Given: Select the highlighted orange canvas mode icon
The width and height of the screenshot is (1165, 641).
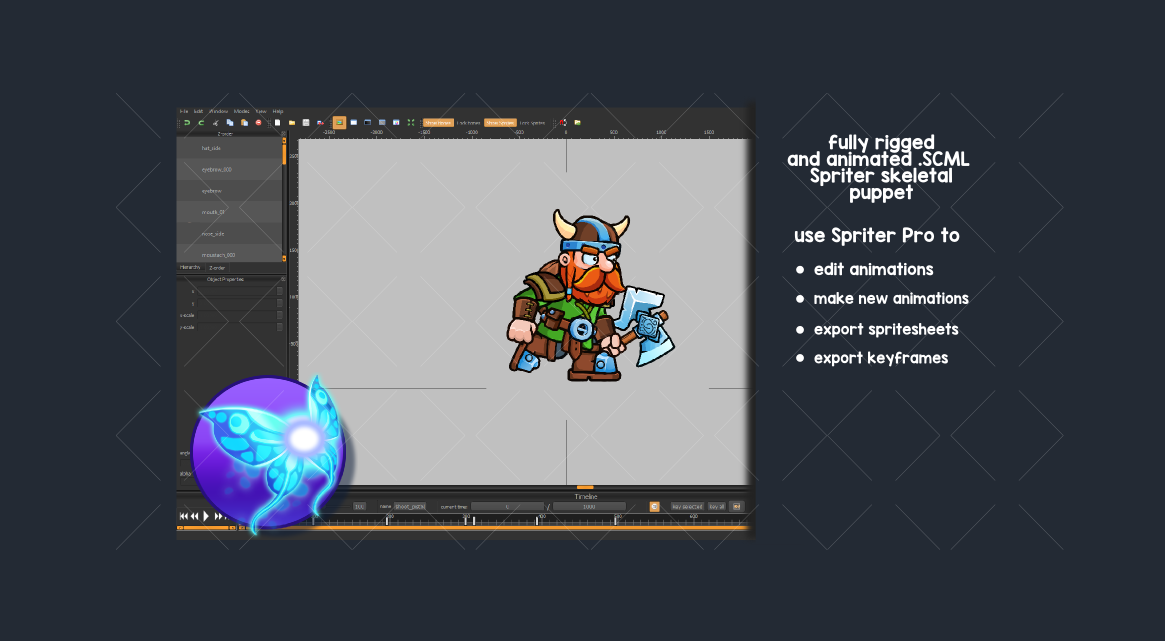Looking at the screenshot, I should click(x=340, y=123).
